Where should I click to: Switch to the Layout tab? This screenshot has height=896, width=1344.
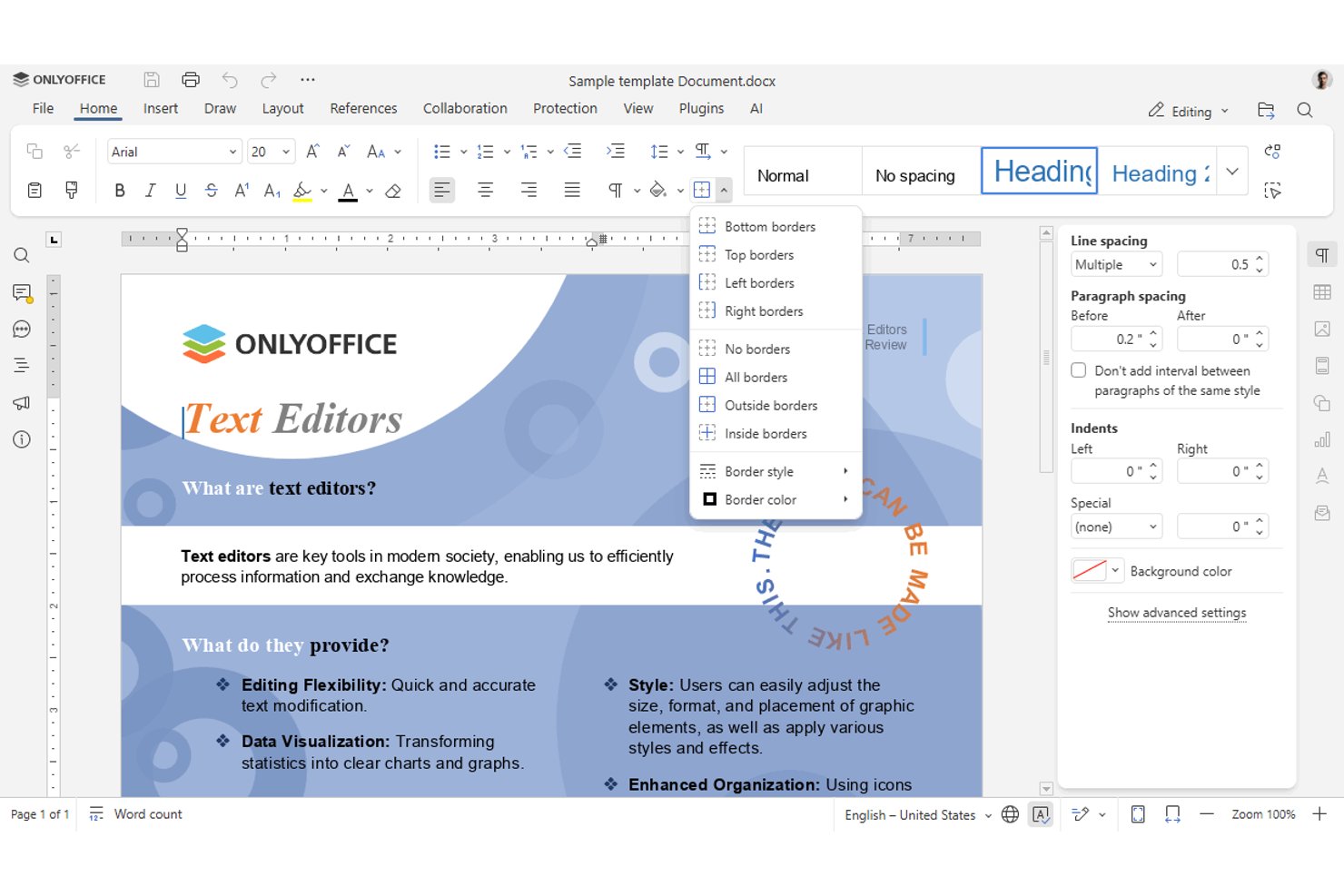click(x=282, y=108)
